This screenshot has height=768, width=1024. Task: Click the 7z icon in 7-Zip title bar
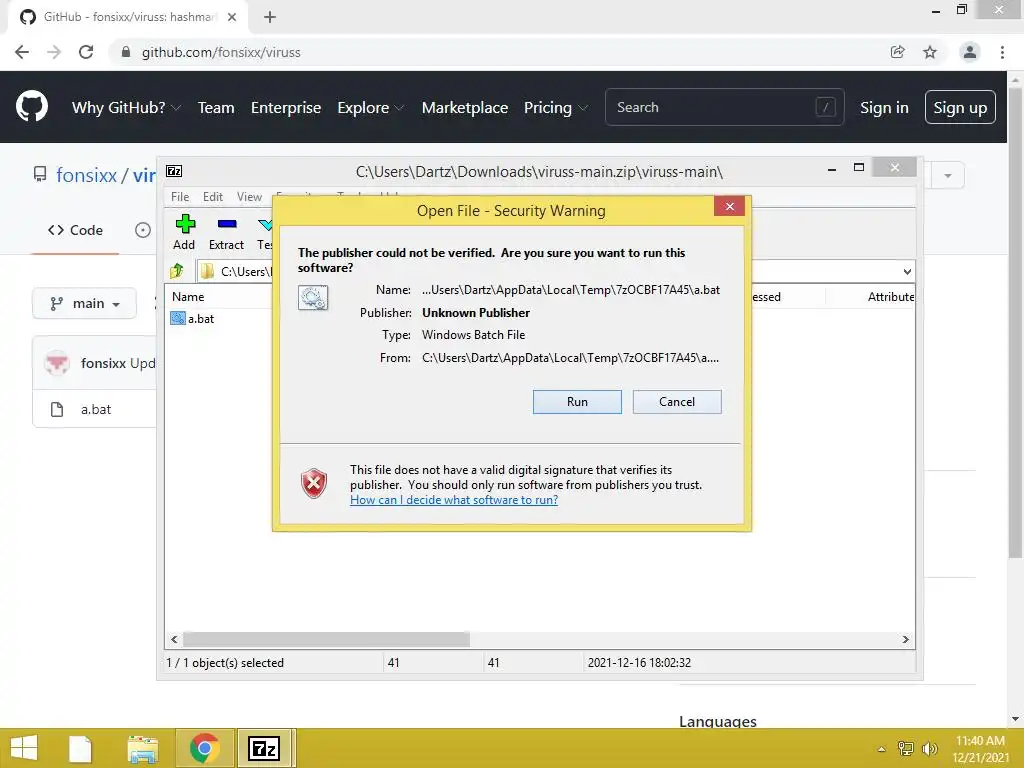[174, 171]
